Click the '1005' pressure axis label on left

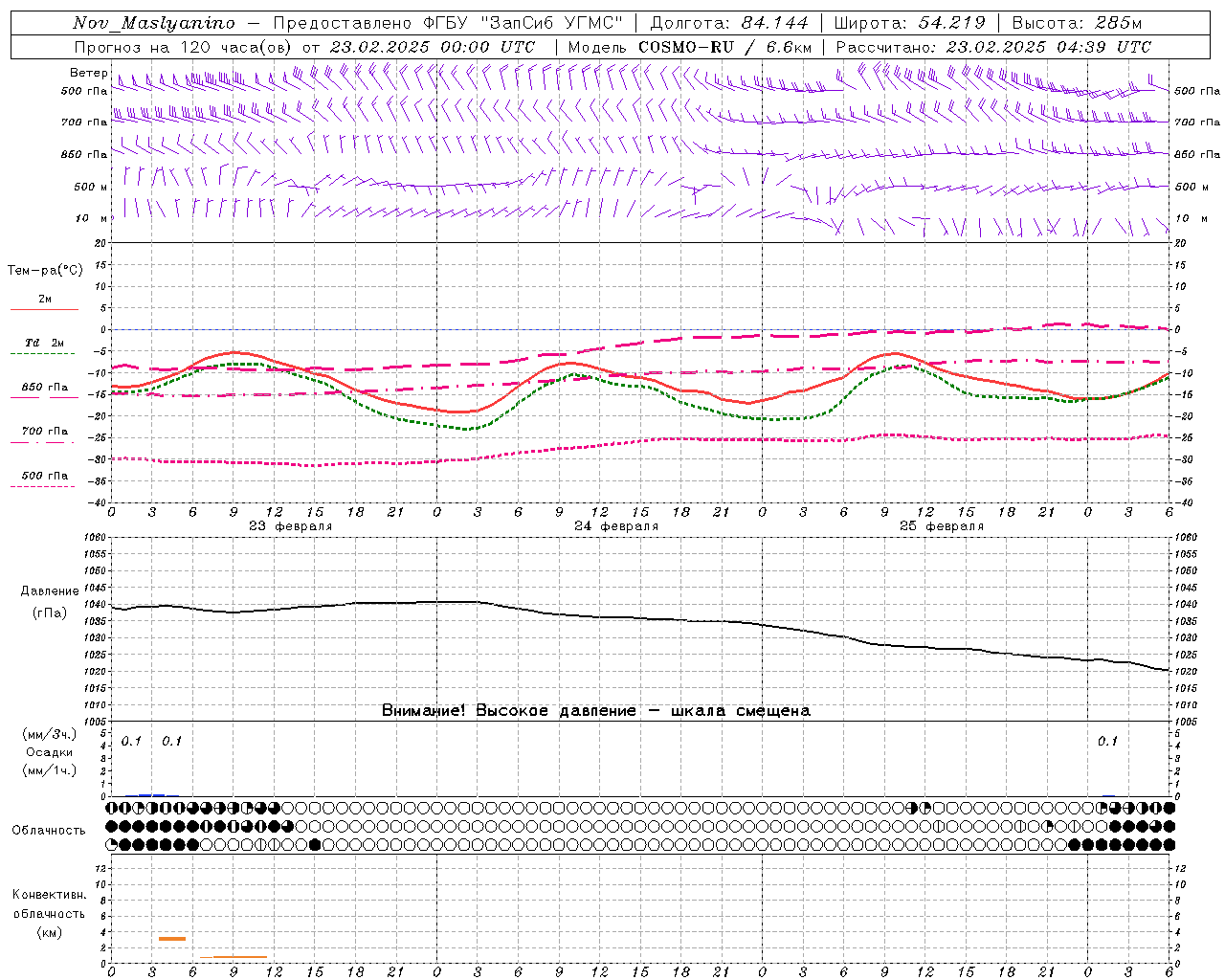tap(96, 721)
